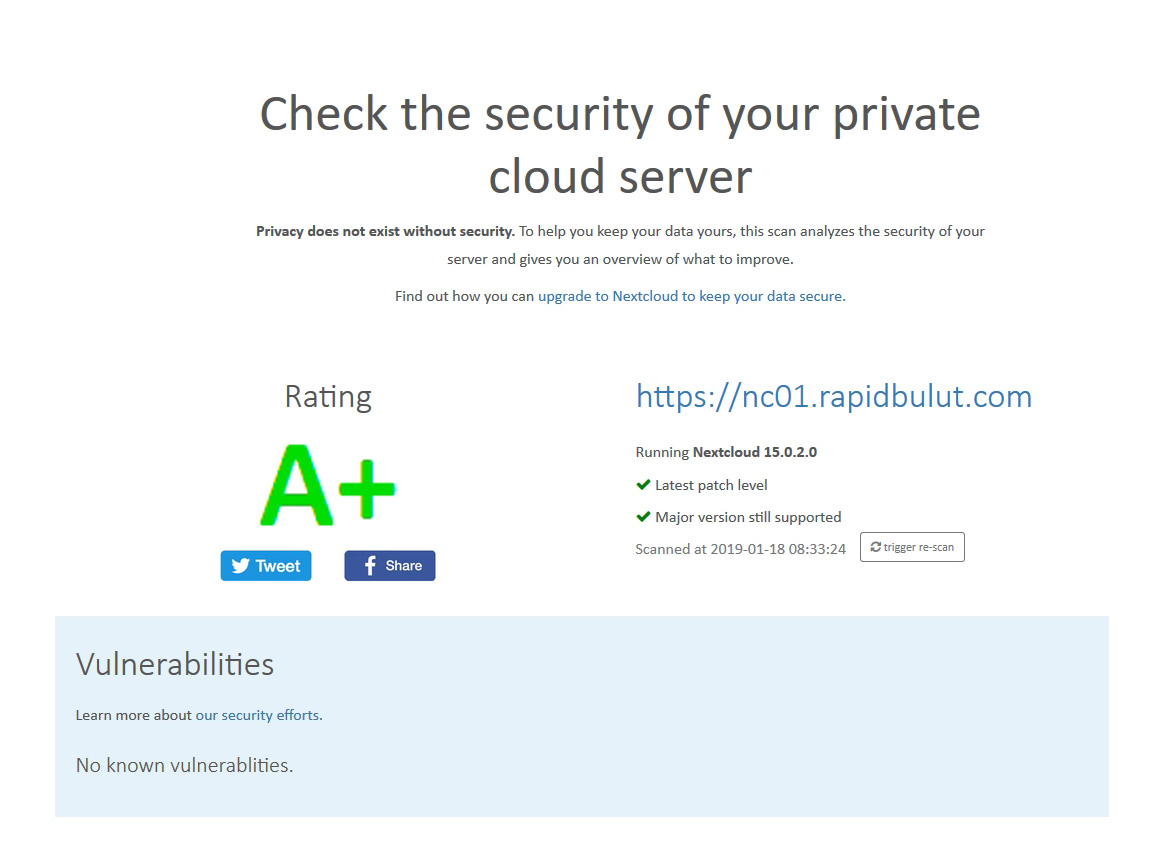Click the Twitter bird icon
1165x858 pixels.
tap(241, 566)
